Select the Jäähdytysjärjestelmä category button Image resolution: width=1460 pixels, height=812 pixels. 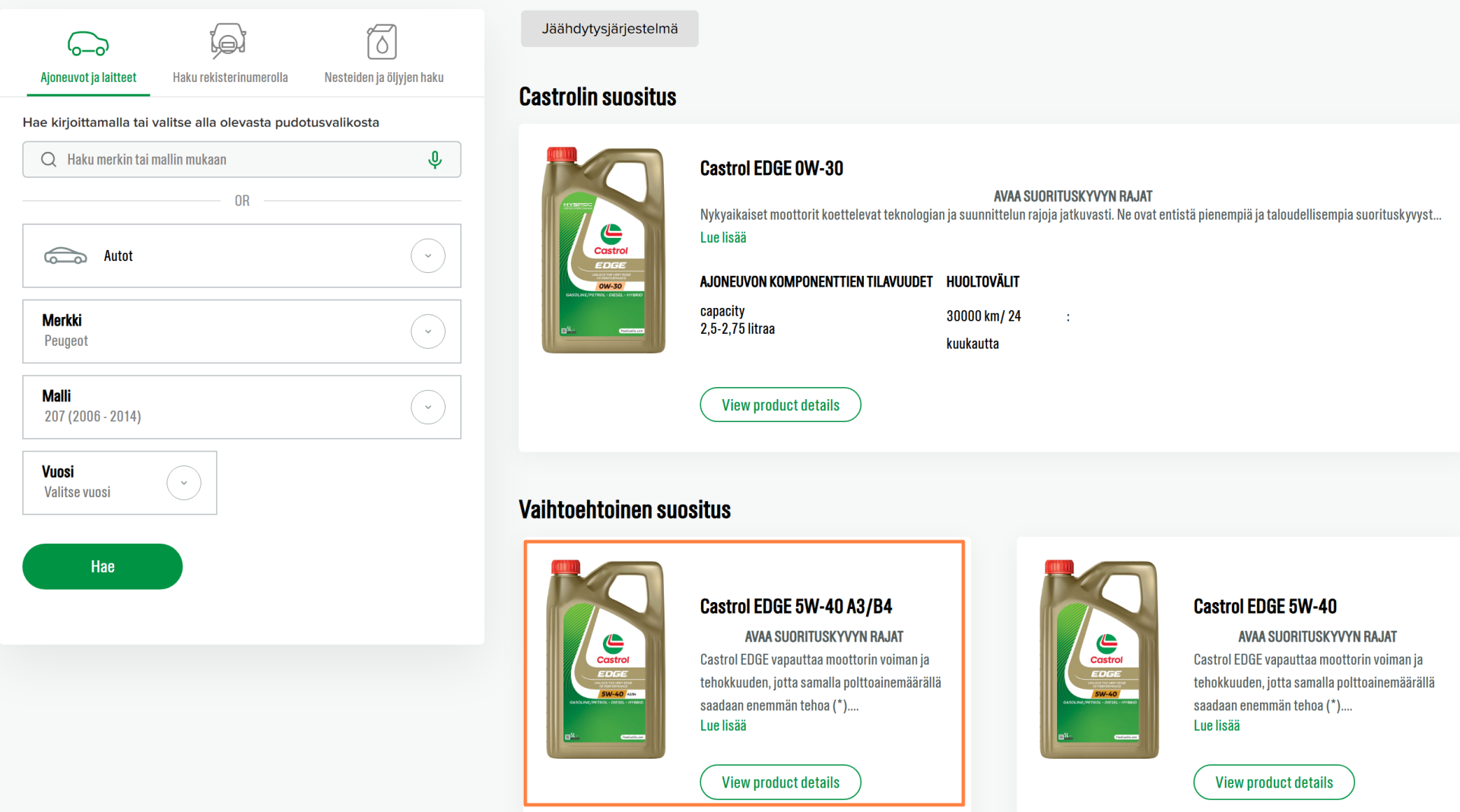610,29
